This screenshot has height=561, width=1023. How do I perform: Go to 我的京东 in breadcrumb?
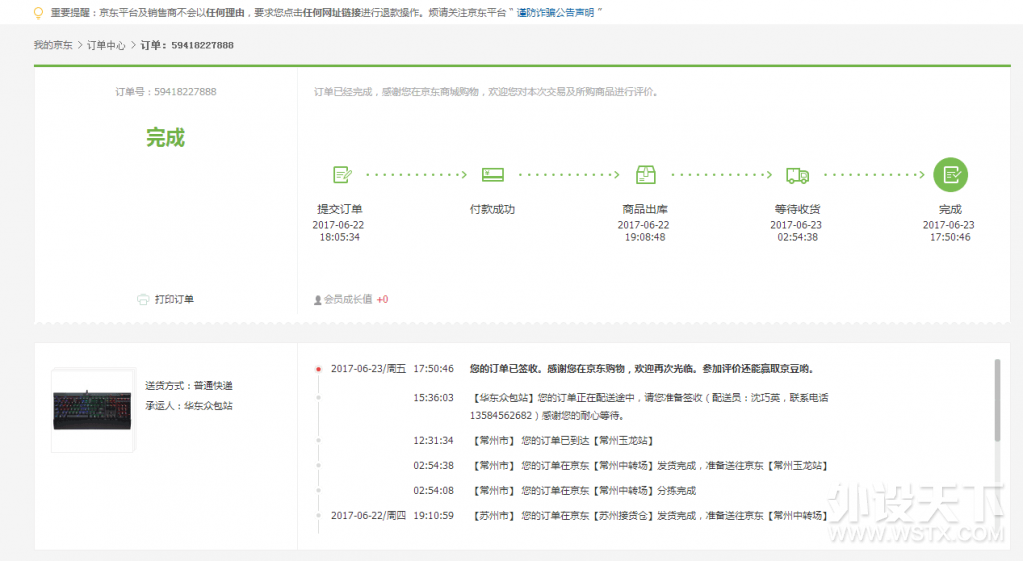[53, 45]
